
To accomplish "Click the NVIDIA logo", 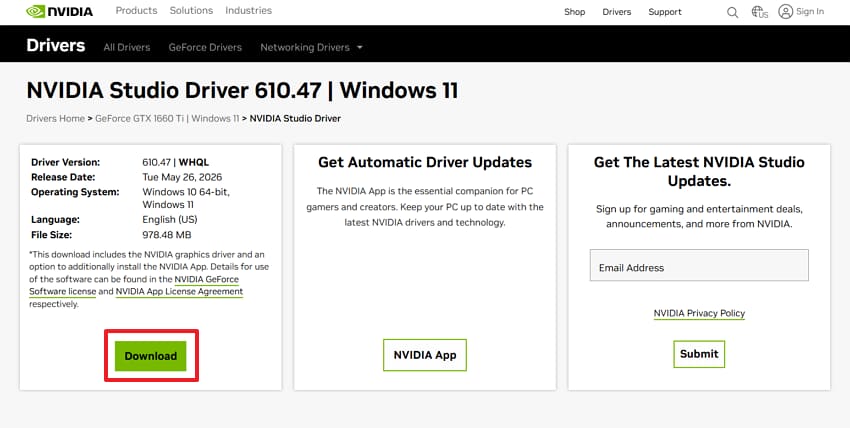I will 59,11.
